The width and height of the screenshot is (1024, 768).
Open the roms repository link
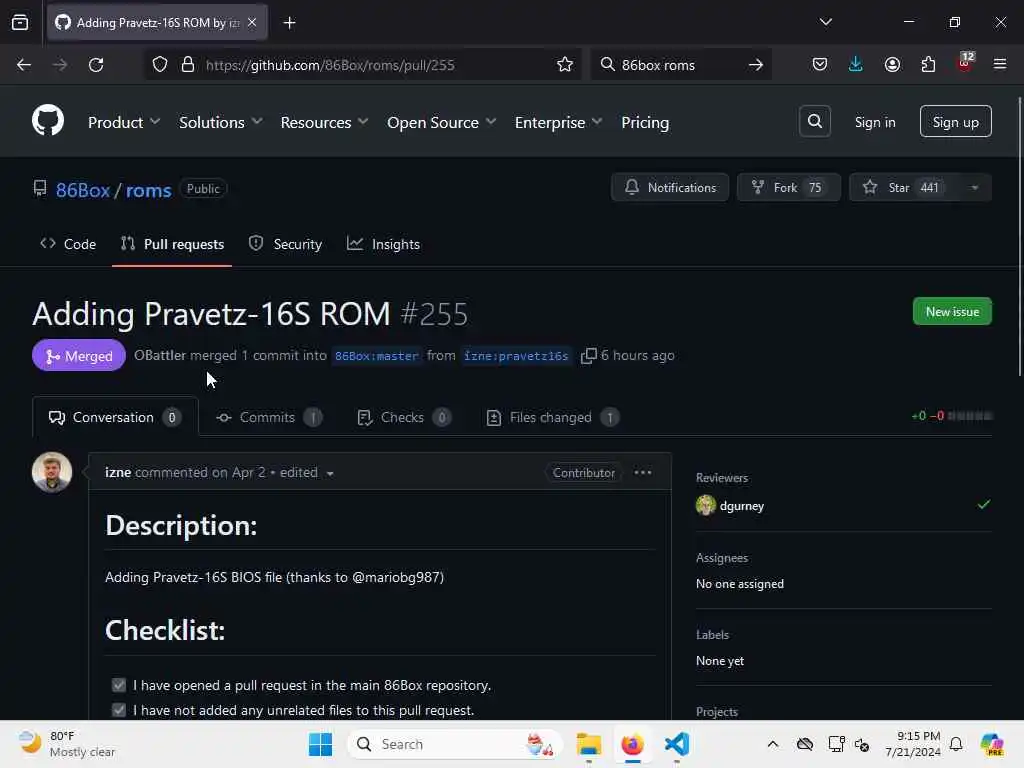click(x=148, y=190)
